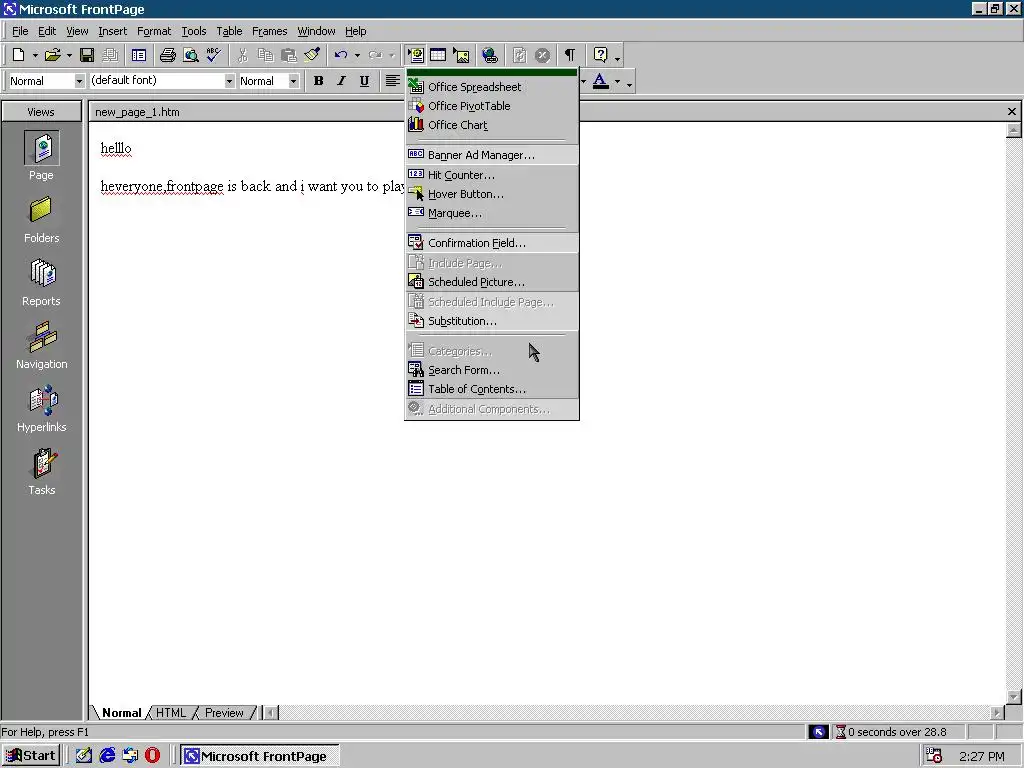The height and width of the screenshot is (768, 1024).
Task: Expand the Standard toolbar options arrow
Action: click(618, 57)
